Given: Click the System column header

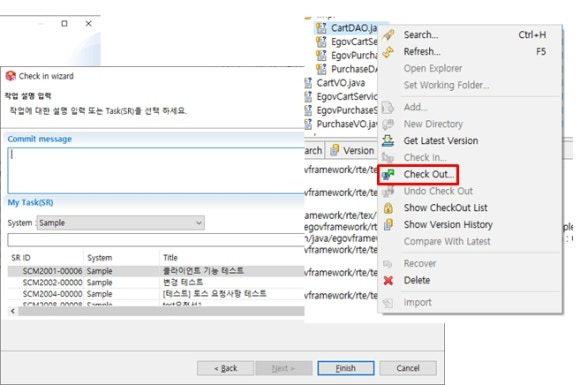Looking at the screenshot, I should [122, 258].
